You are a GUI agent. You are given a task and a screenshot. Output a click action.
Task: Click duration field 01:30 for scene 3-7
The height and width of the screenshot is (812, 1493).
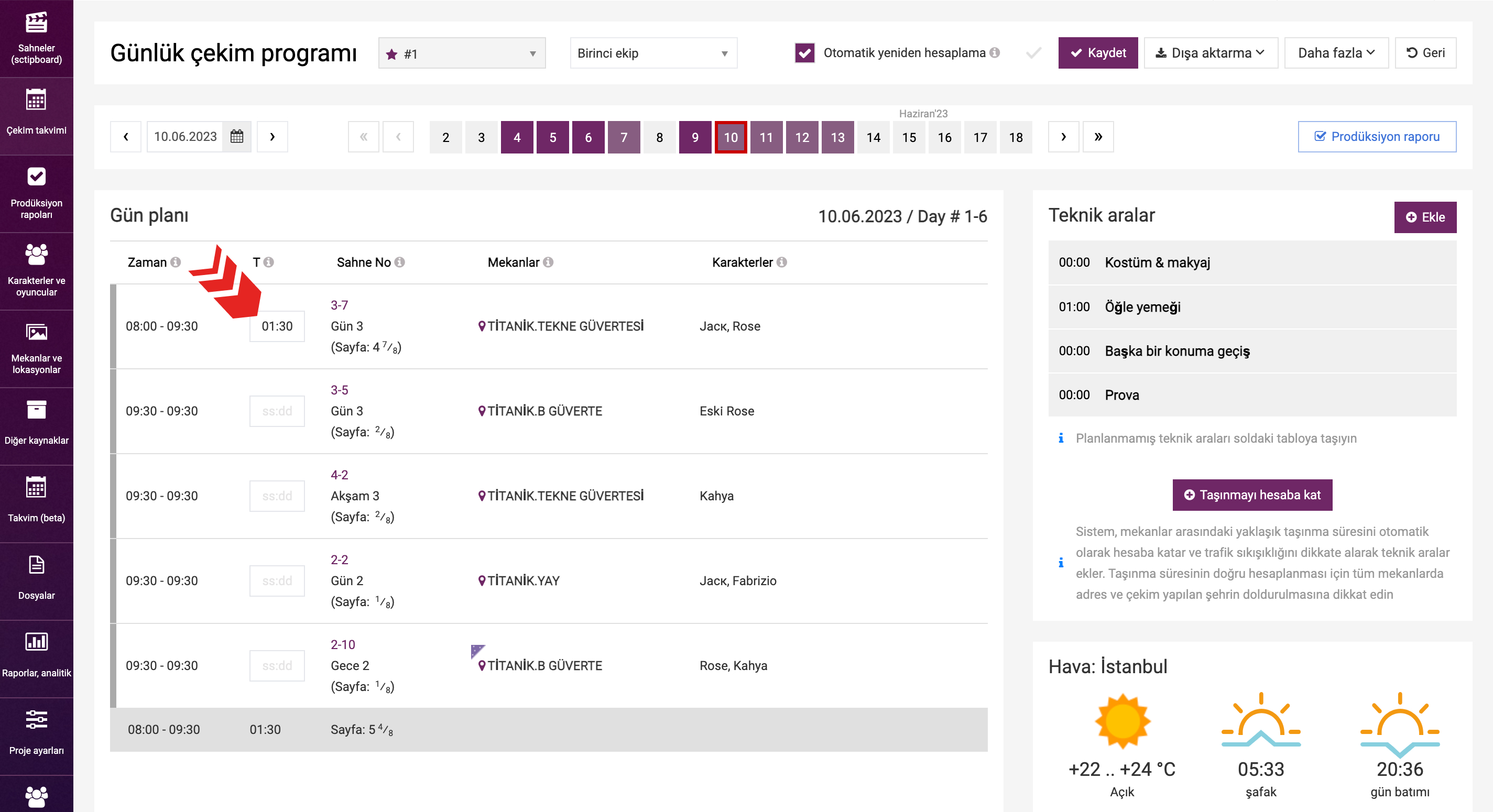click(x=277, y=326)
